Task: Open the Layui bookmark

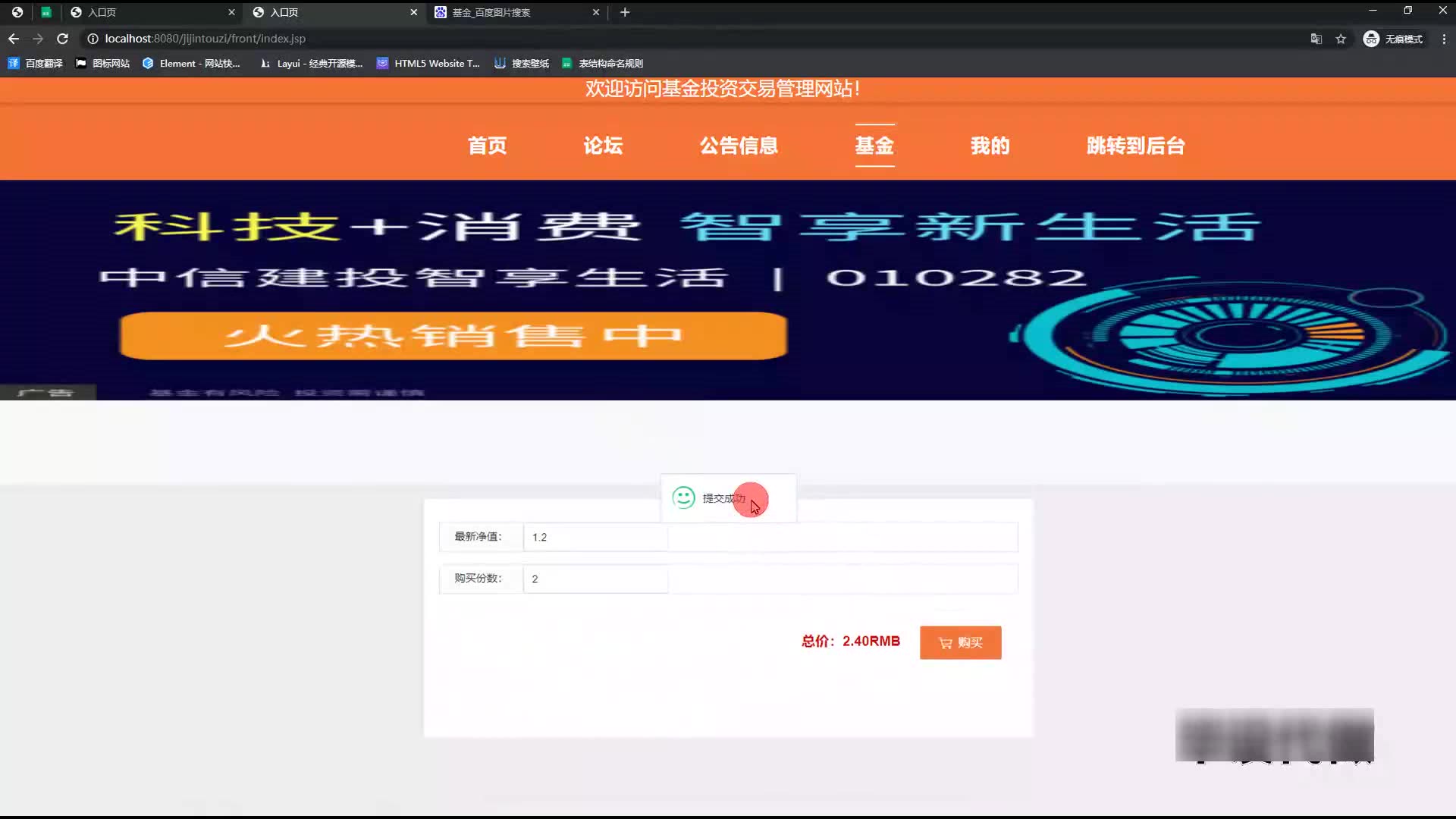Action: (311, 64)
